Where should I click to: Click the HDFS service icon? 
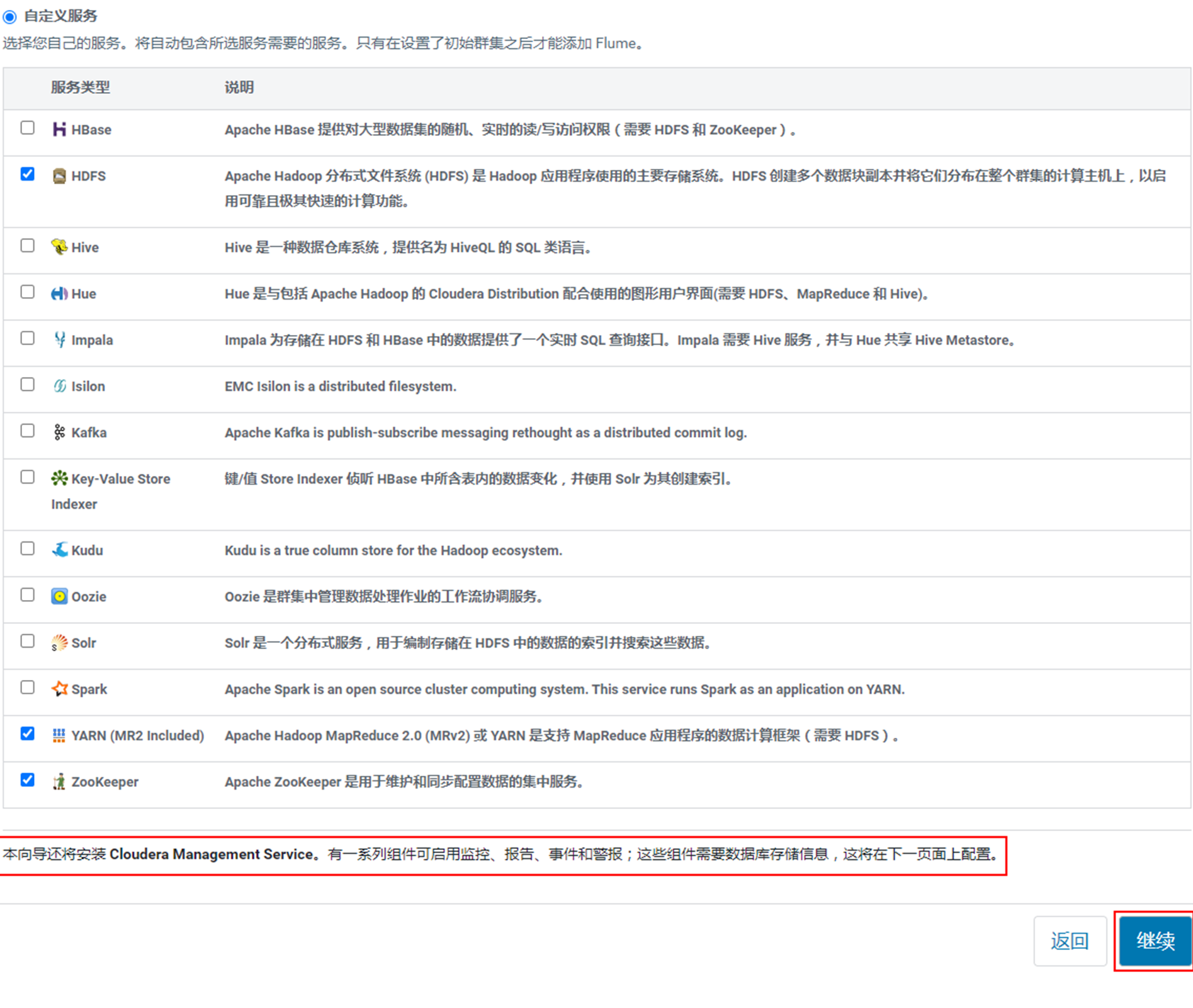59,176
